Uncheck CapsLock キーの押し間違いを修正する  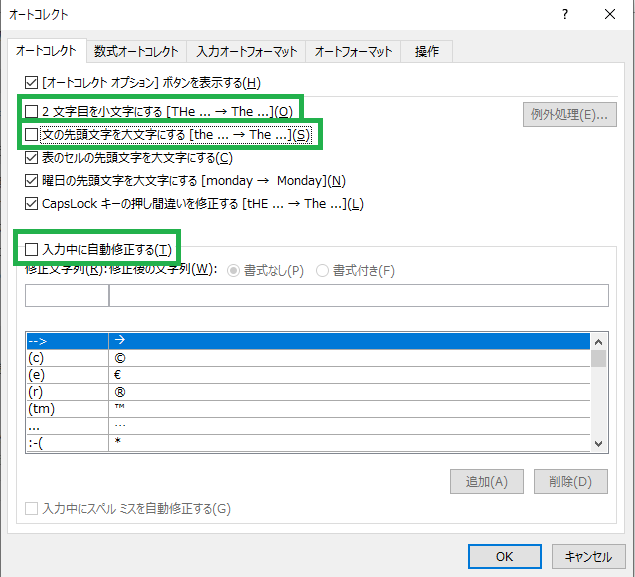[x=31, y=204]
